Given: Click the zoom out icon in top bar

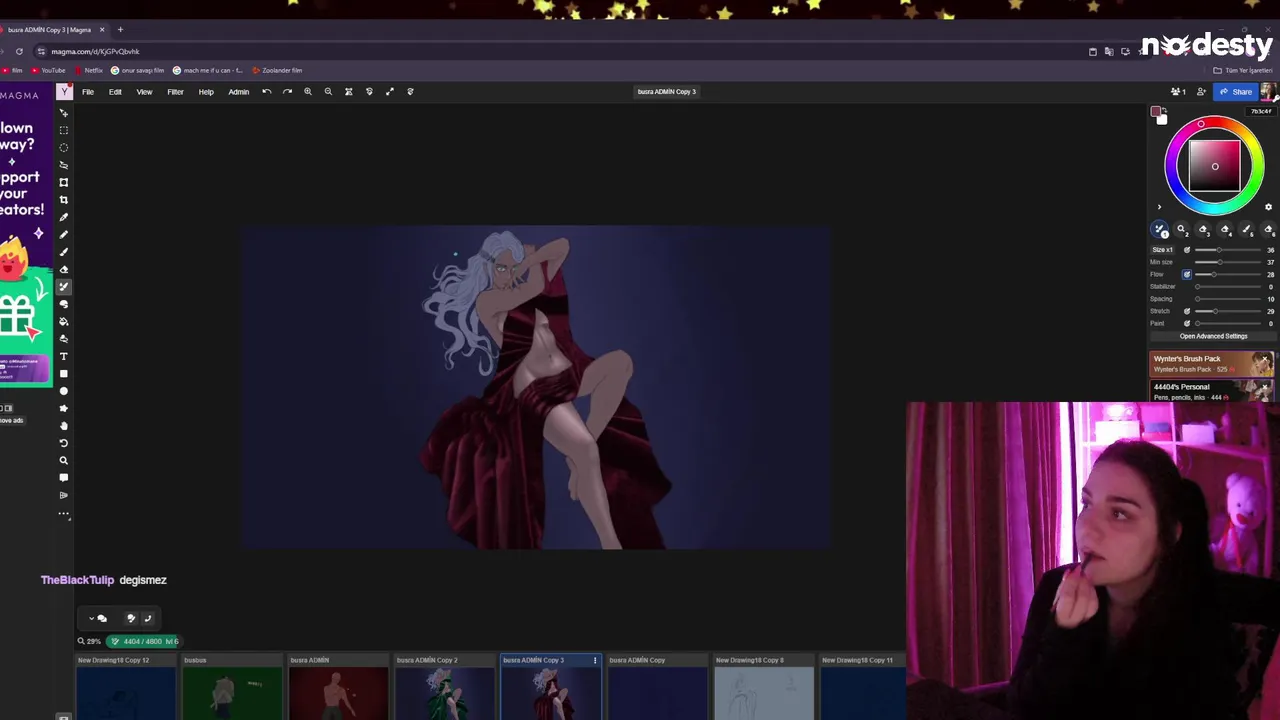Looking at the screenshot, I should [x=328, y=92].
